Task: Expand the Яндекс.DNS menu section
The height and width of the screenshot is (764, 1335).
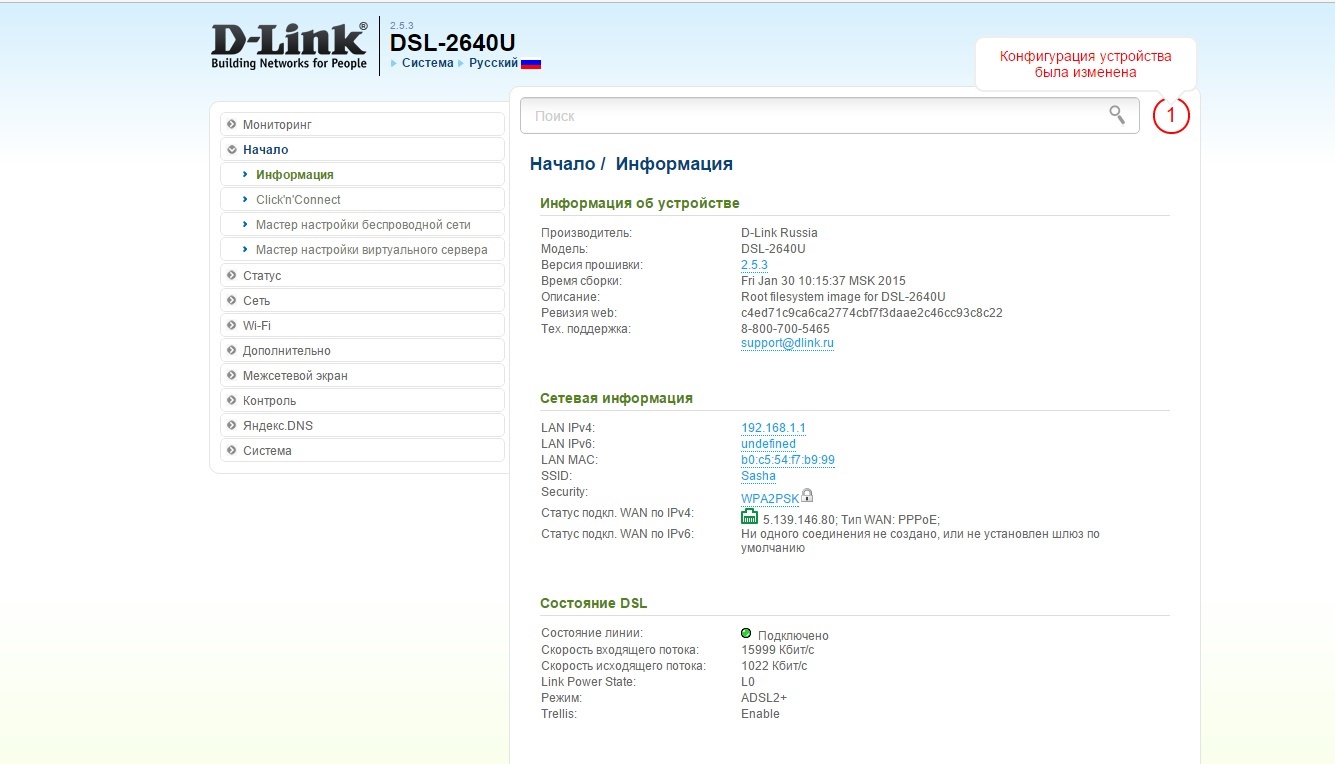Action: tap(362, 426)
